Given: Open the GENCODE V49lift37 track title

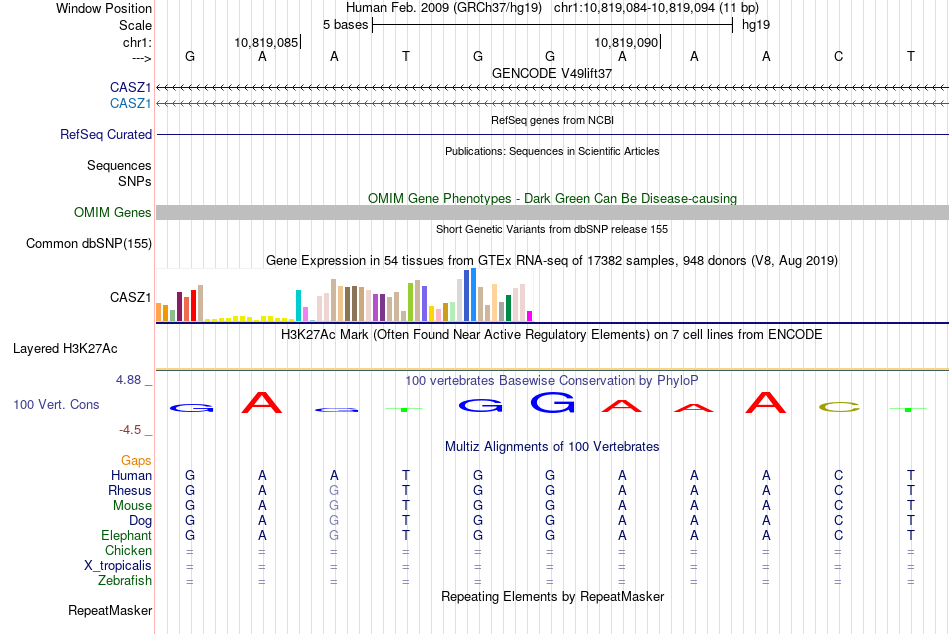Looking at the screenshot, I should pos(552,73).
